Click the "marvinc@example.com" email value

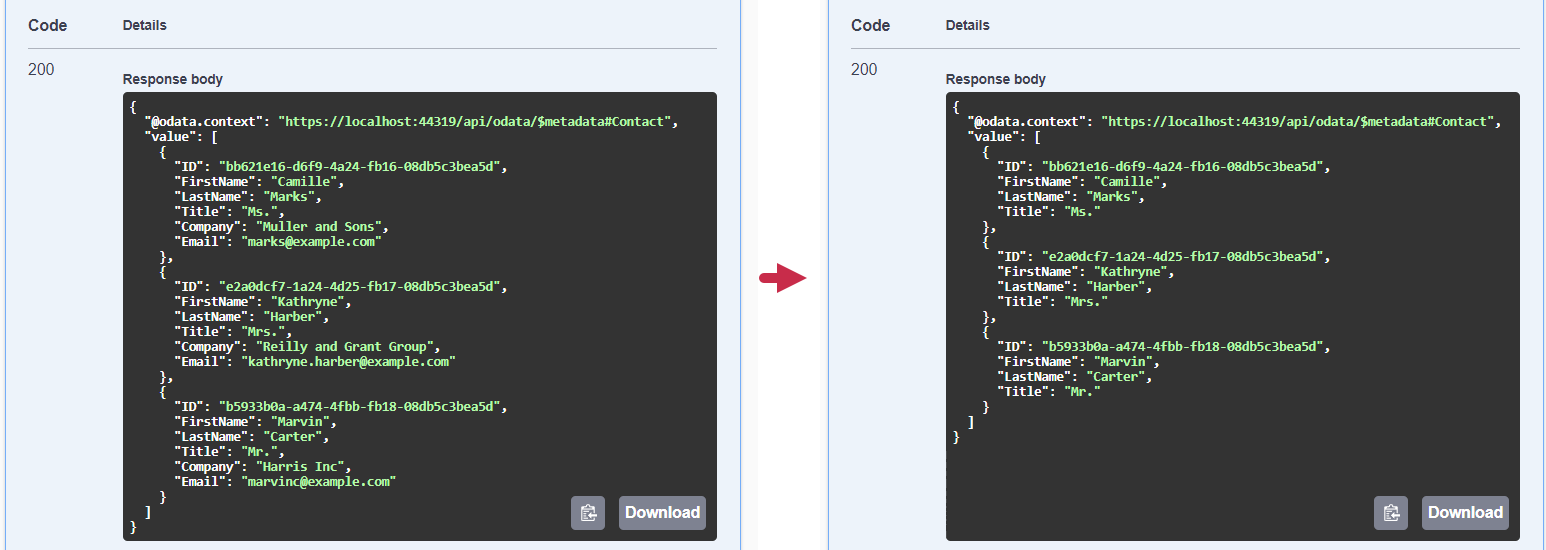318,482
